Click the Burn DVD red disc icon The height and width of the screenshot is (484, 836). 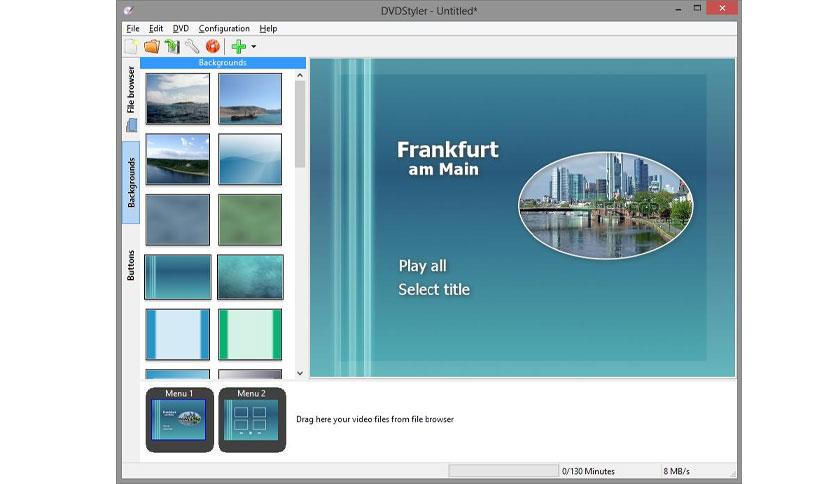coord(213,47)
